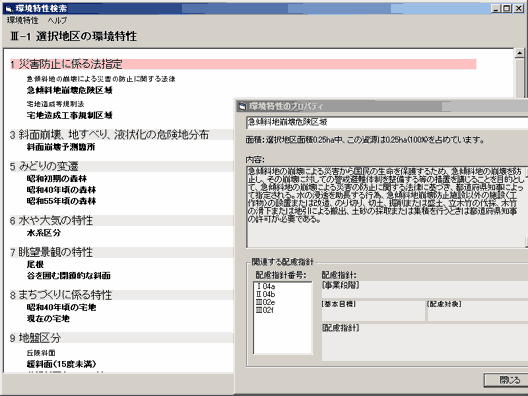Click heading 7 眺望景観の特性

[x=122, y=252]
